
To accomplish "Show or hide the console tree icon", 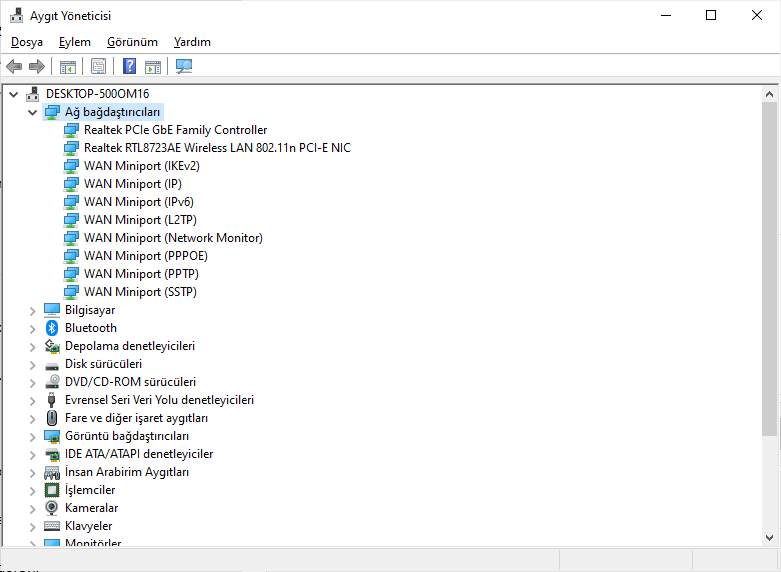I will tap(68, 66).
